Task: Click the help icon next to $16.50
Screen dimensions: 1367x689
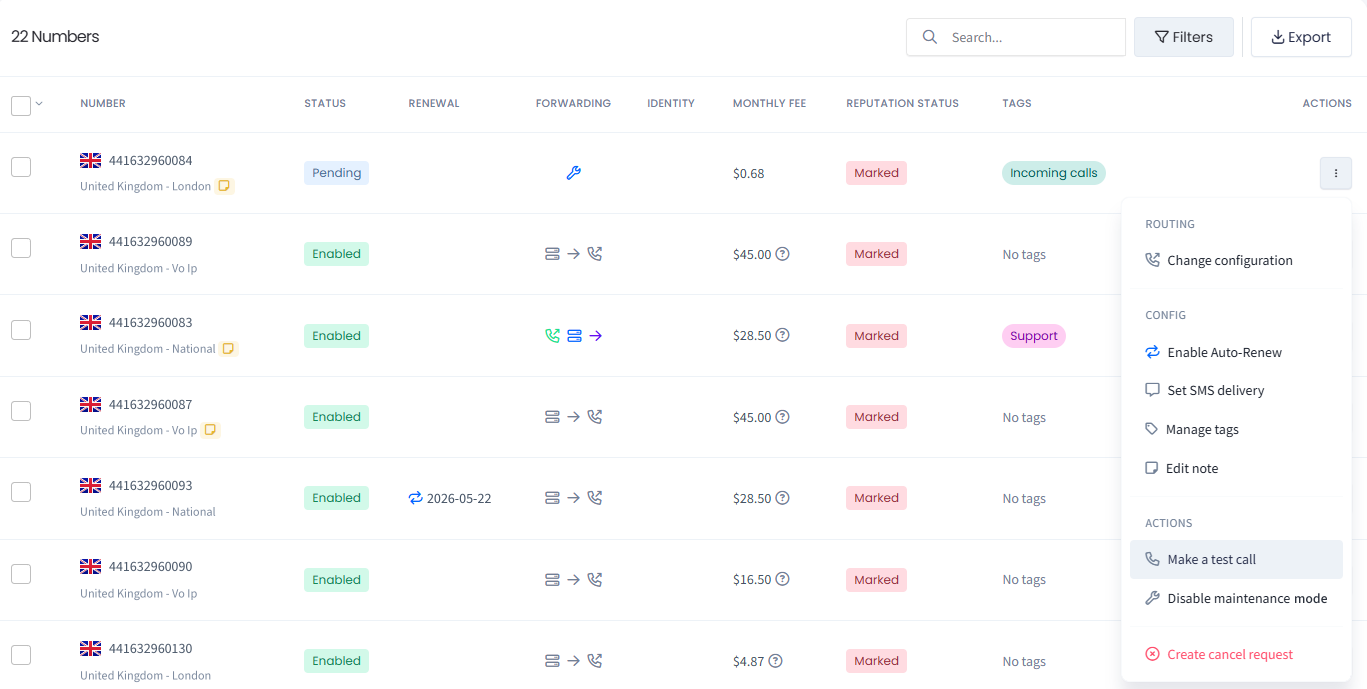Action: (x=783, y=580)
